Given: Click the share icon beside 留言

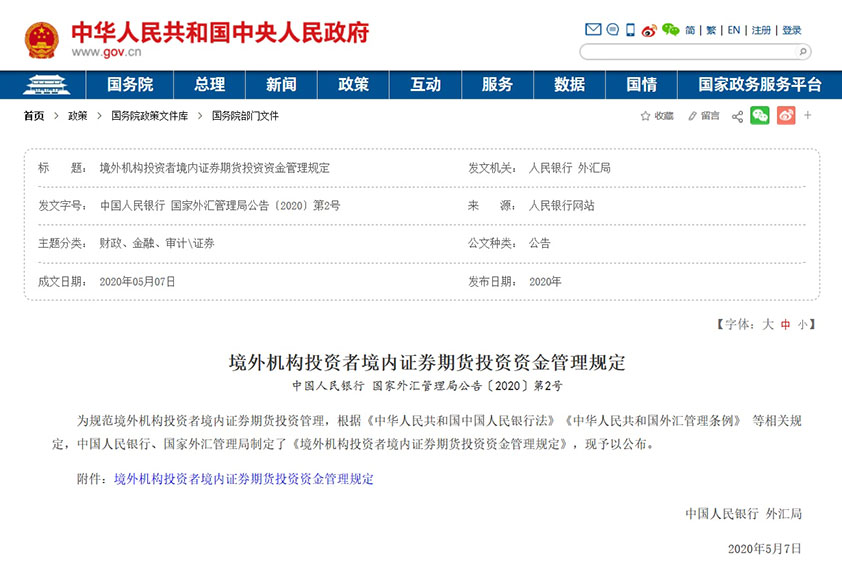Looking at the screenshot, I should (x=737, y=116).
